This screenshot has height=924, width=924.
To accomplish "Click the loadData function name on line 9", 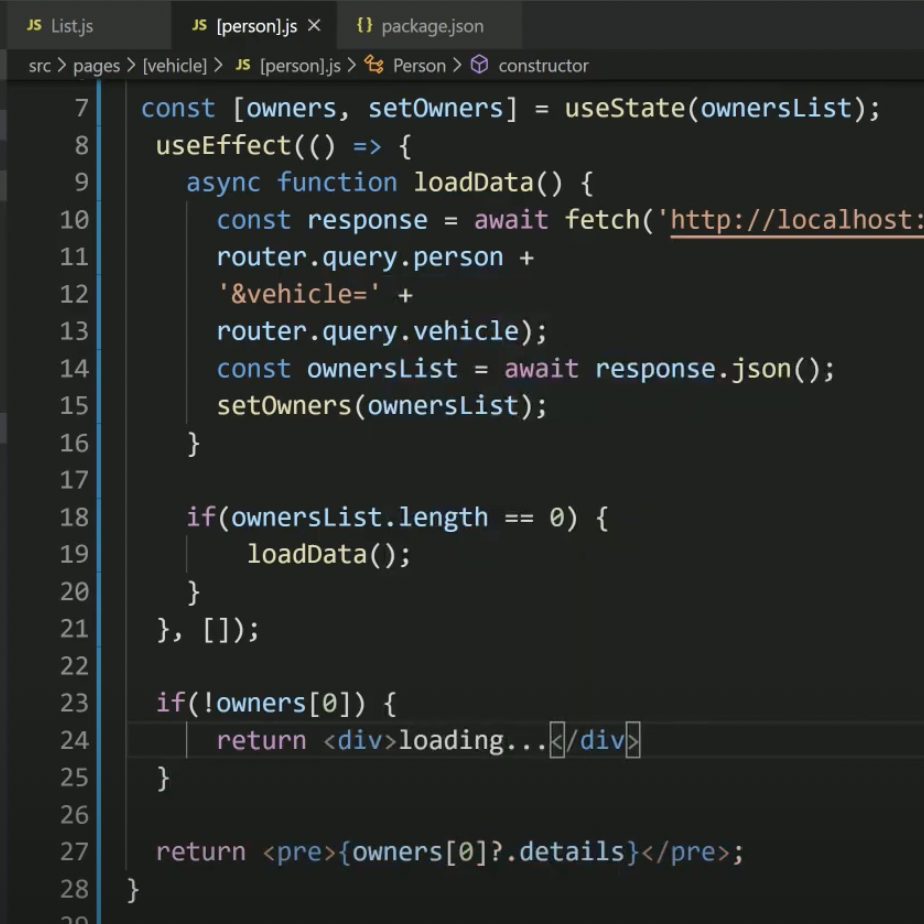I will point(474,183).
